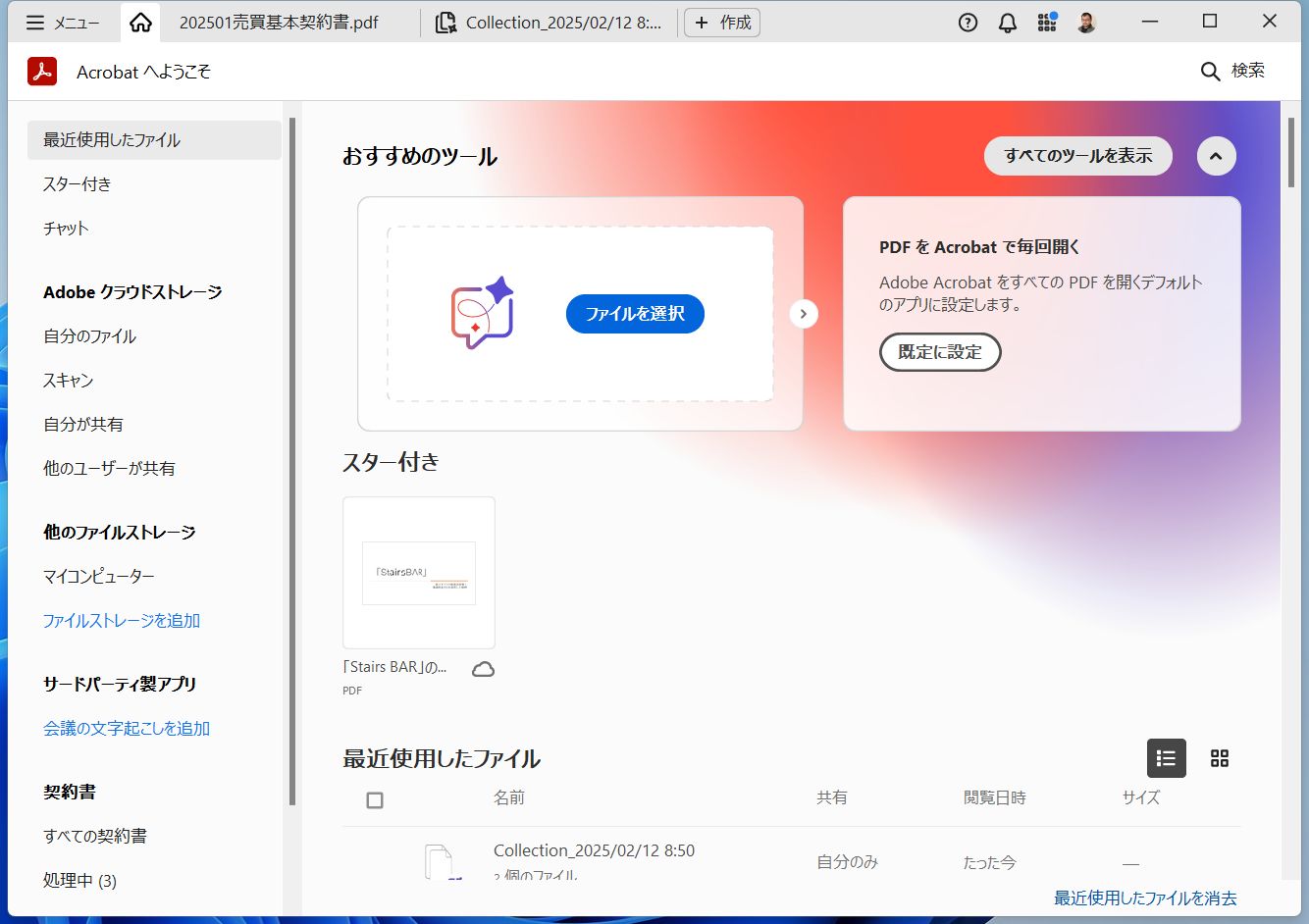Click the 作成 create button

(722, 23)
